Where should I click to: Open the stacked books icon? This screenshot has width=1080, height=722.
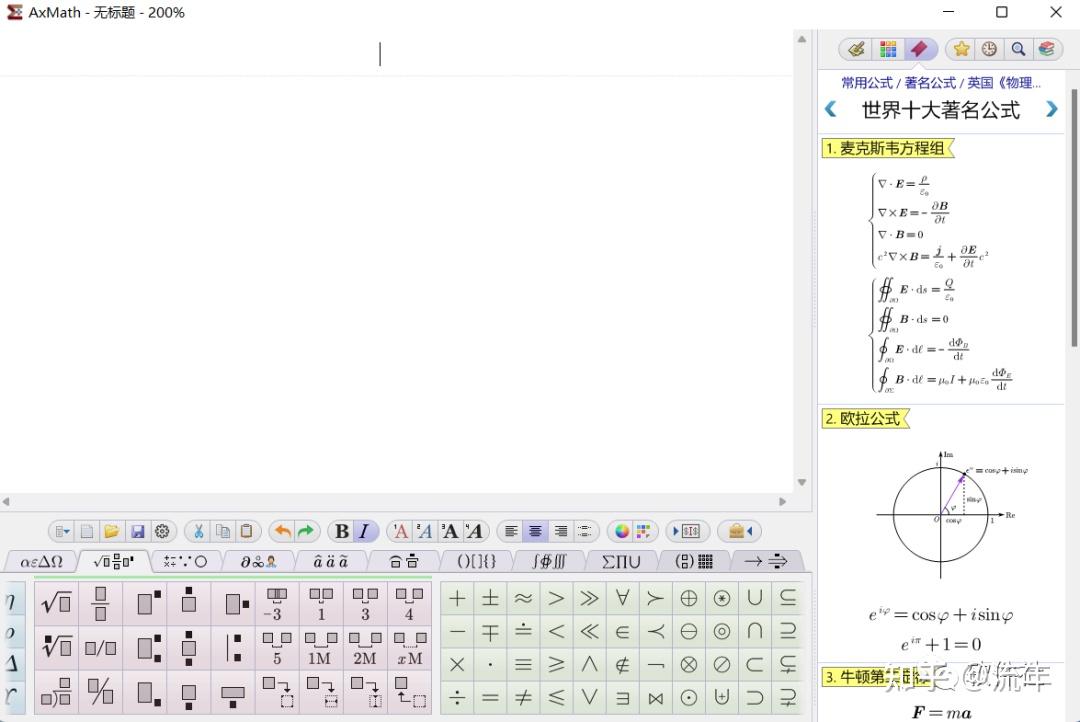pos(1047,49)
